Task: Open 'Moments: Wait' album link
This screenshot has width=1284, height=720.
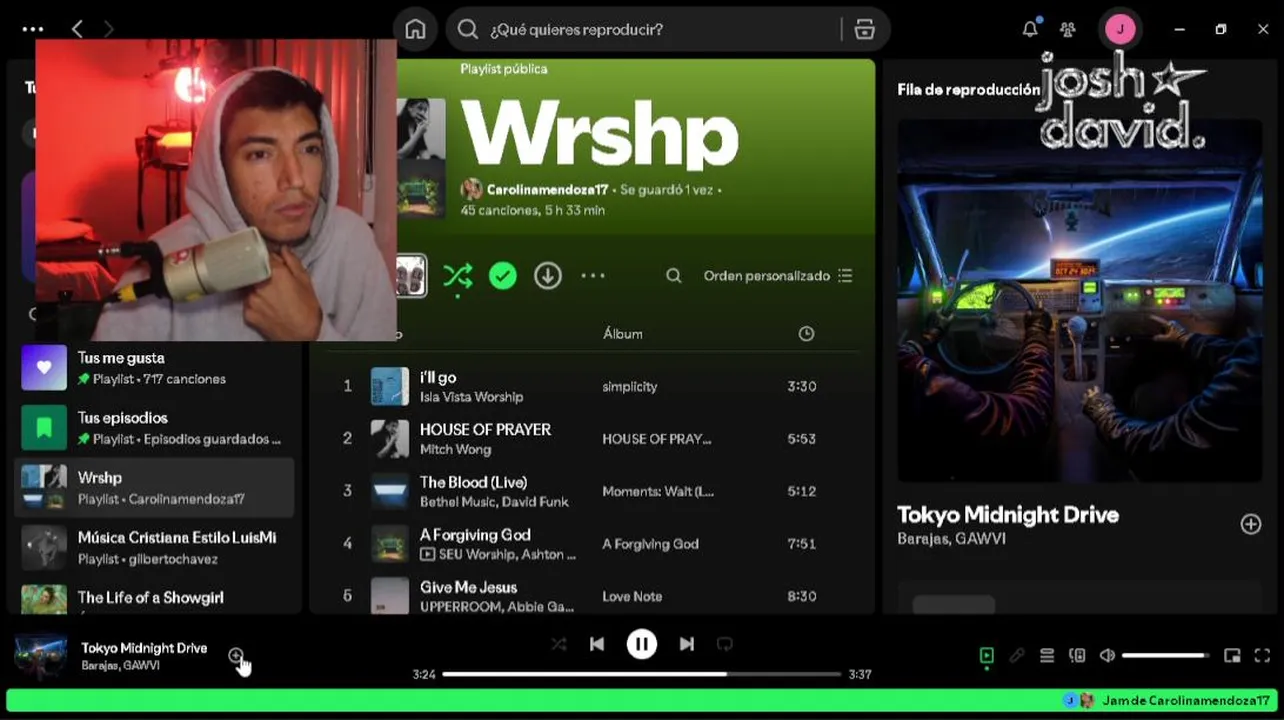Action: coord(658,491)
